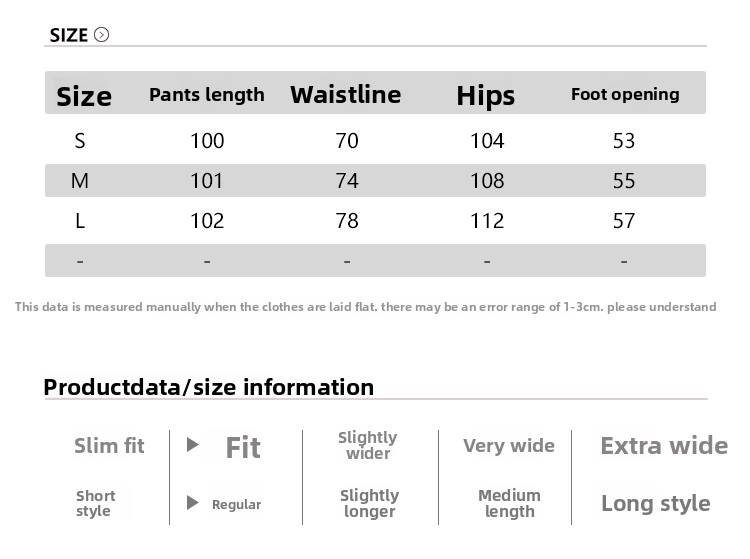Click the Hips column header

485,96
